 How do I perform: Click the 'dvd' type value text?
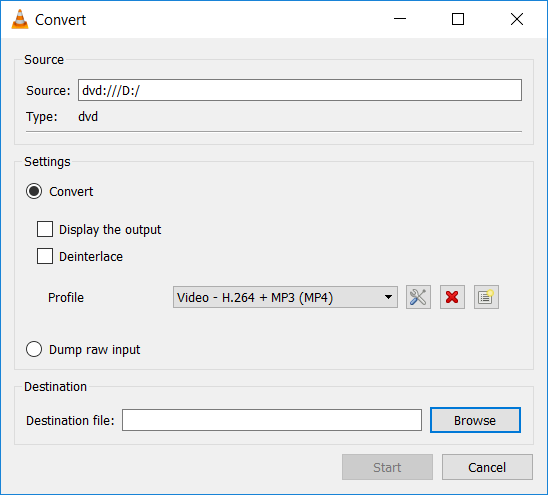pos(88,116)
